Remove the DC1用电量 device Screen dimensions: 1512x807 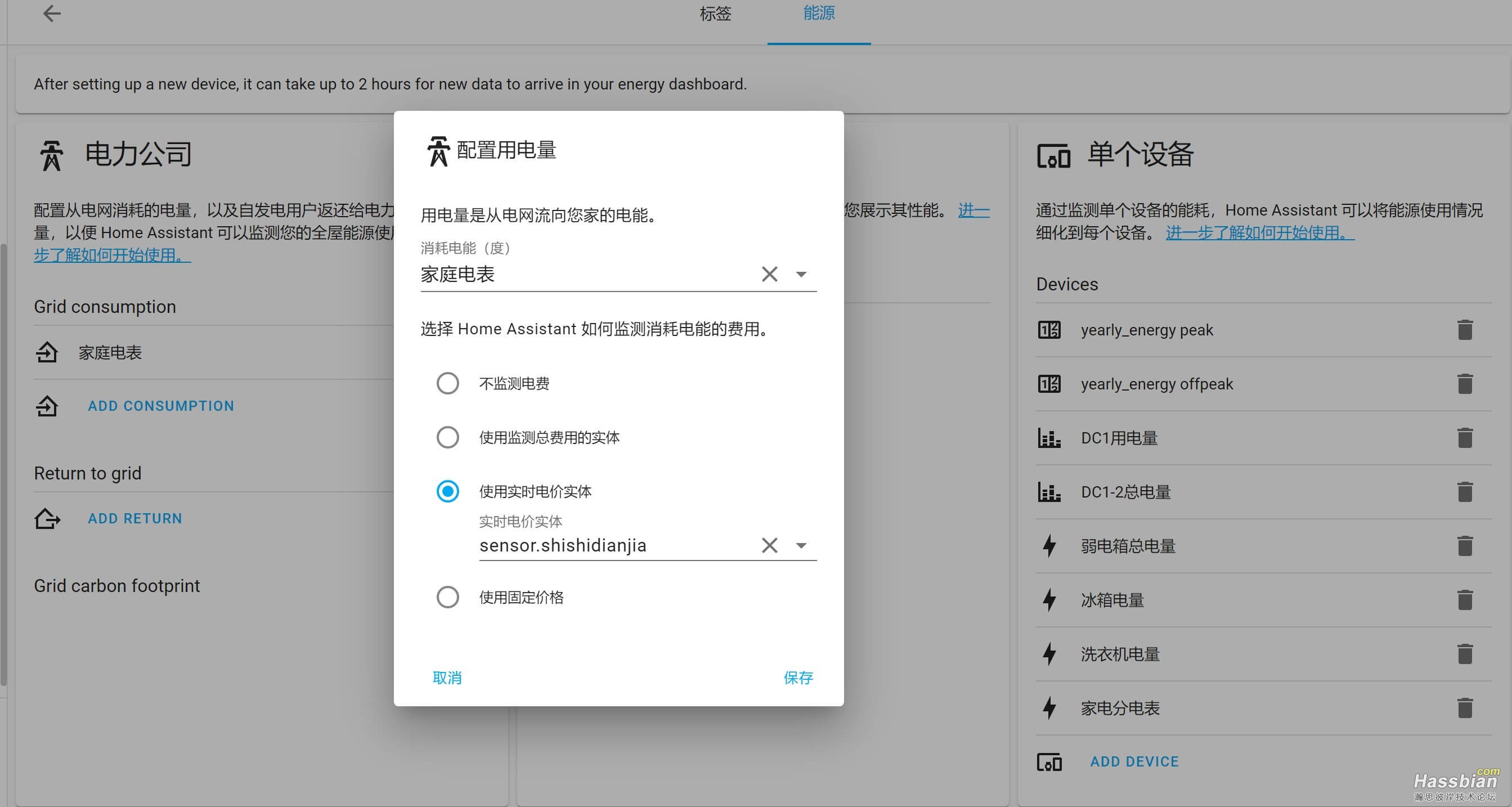click(x=1465, y=438)
